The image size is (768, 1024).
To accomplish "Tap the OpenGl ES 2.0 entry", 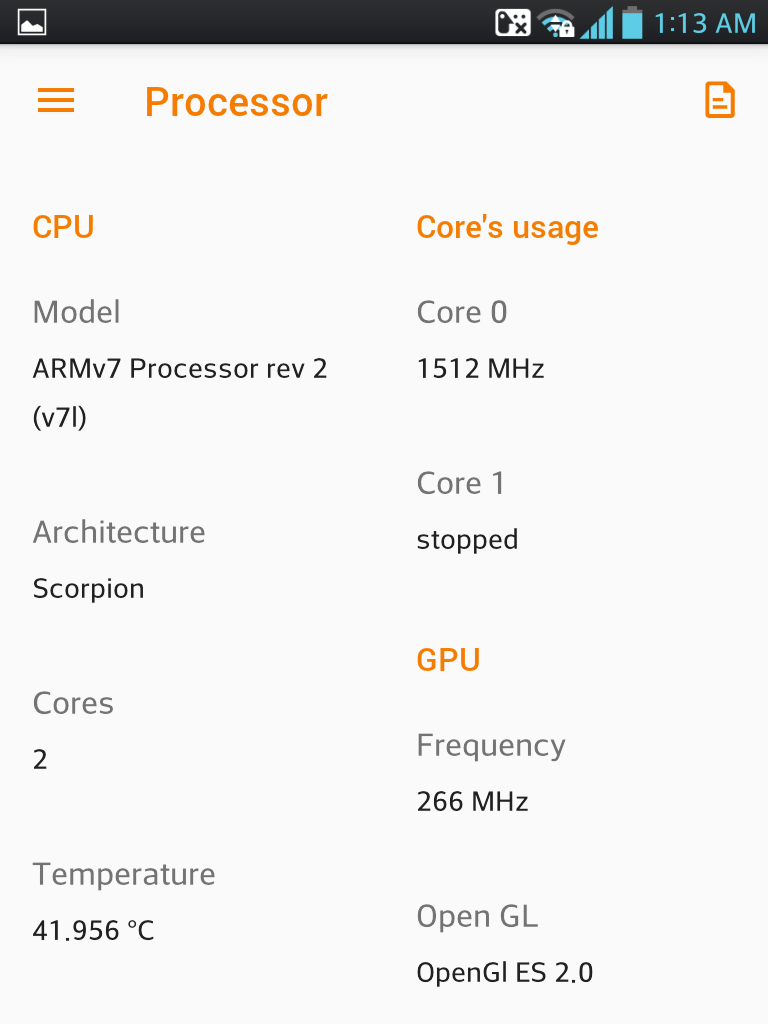I will (504, 972).
